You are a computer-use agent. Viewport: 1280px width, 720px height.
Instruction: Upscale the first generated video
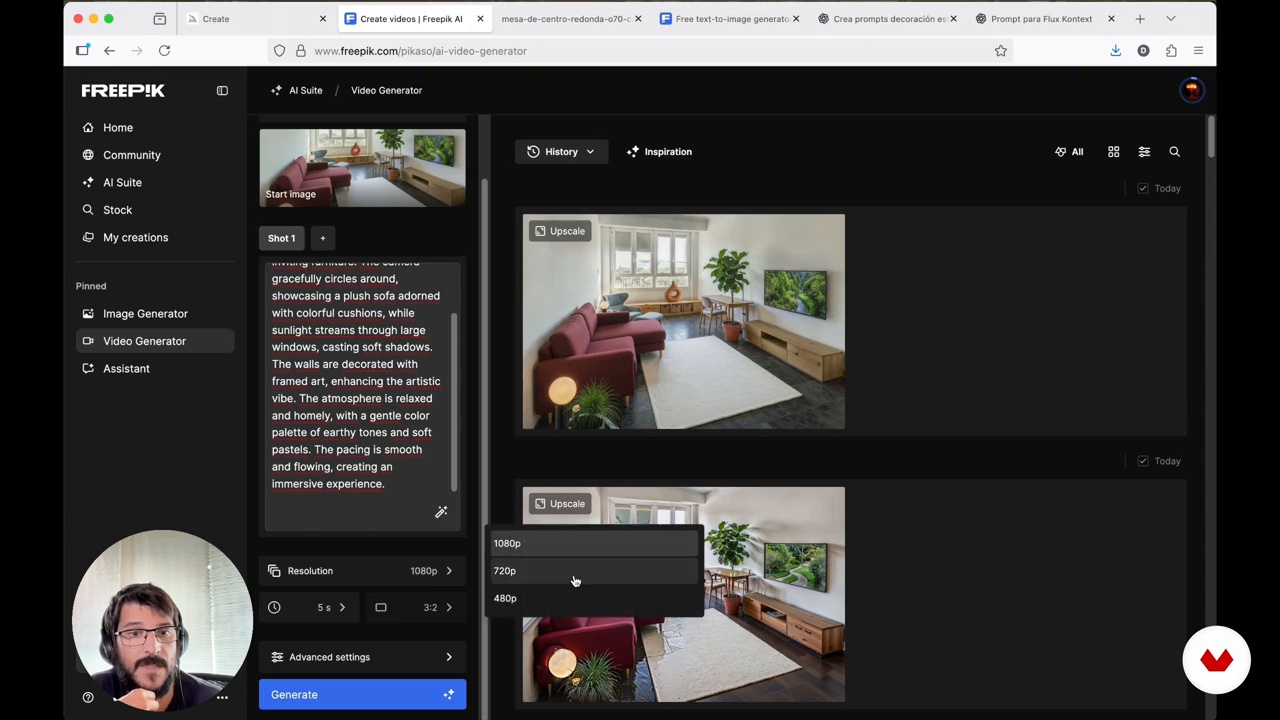[558, 231]
